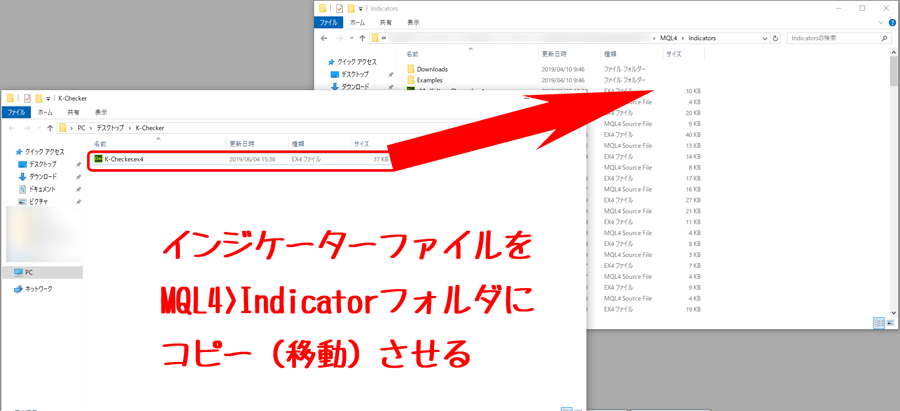The width and height of the screenshot is (900, 411).
Task: Click デスクトップ in K-Checker breadcrumb path
Action: (110, 128)
